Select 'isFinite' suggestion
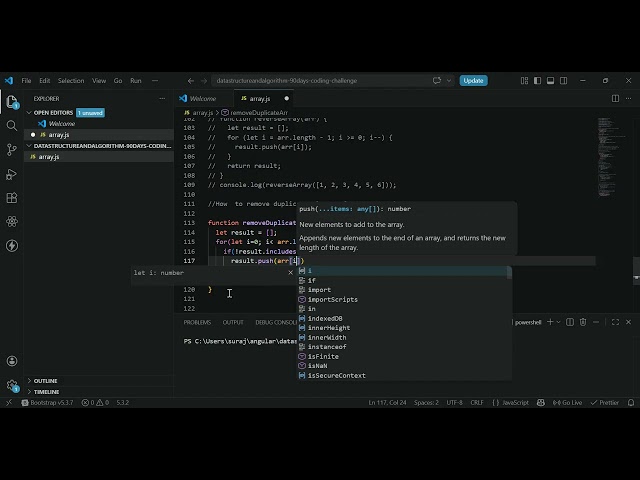 click(404, 356)
